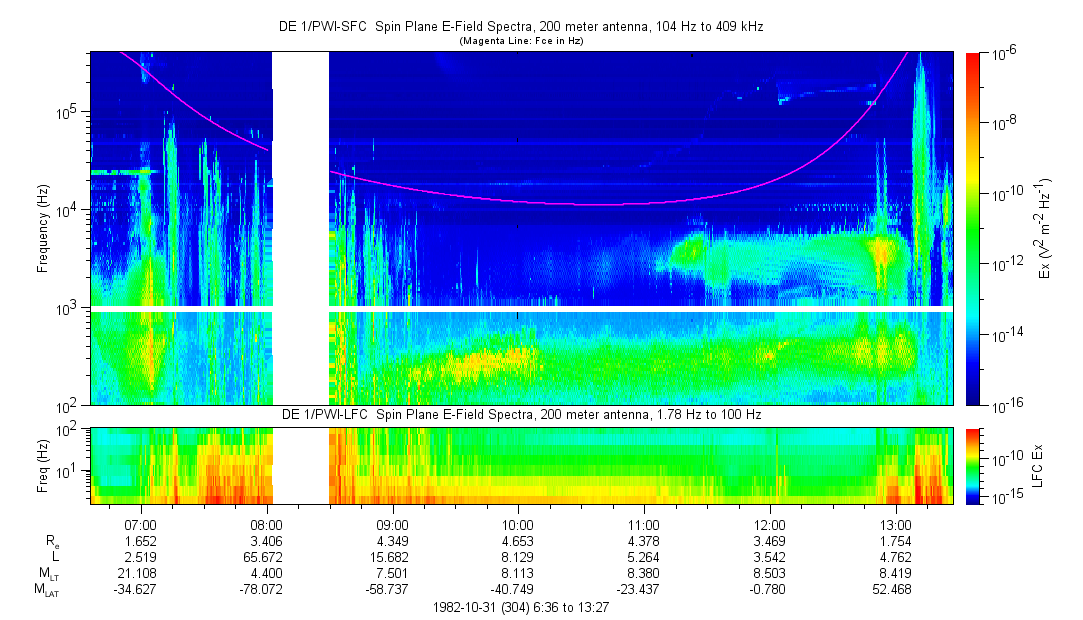The image size is (1083, 620).
Task: Click the Frequency (Hz) axis label
Action: coord(43,229)
